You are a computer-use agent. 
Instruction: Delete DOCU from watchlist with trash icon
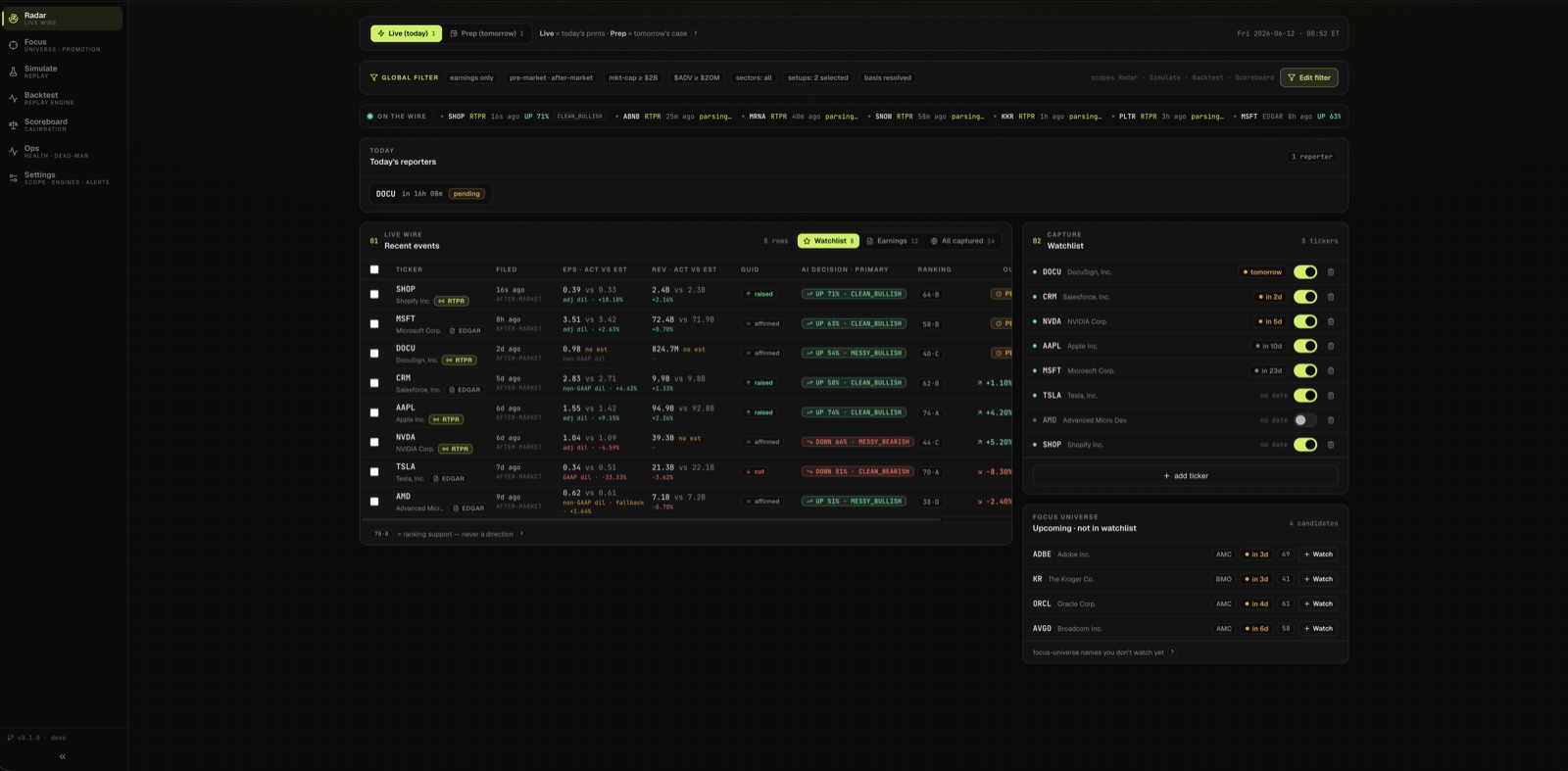[x=1331, y=272]
